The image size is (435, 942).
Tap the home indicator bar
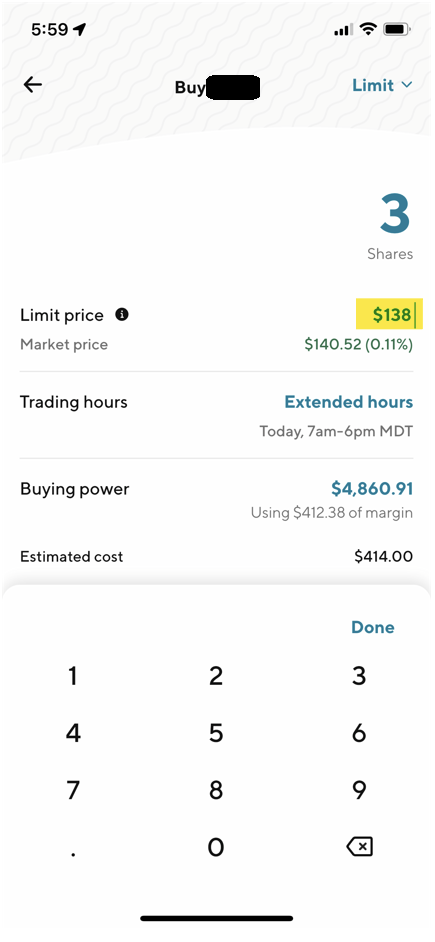coord(217,918)
